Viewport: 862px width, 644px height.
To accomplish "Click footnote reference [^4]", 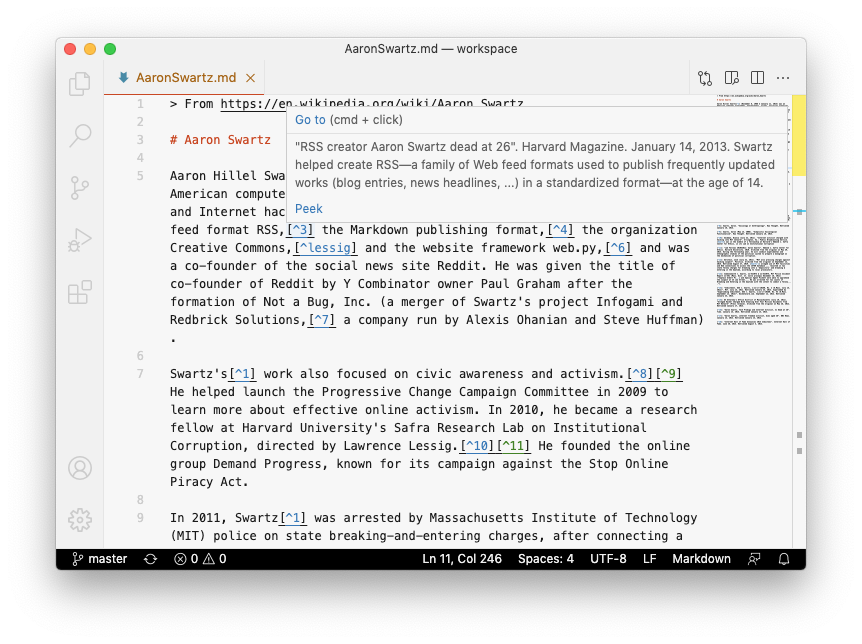I will pyautogui.click(x=560, y=230).
